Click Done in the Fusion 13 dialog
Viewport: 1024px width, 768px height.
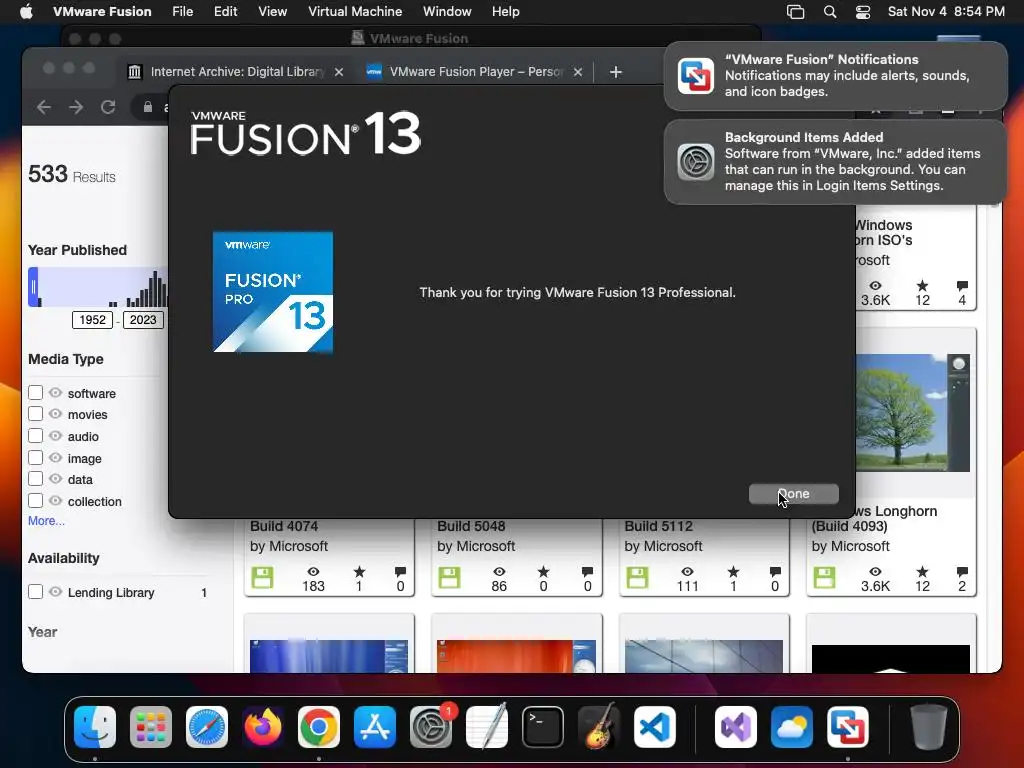tap(793, 494)
